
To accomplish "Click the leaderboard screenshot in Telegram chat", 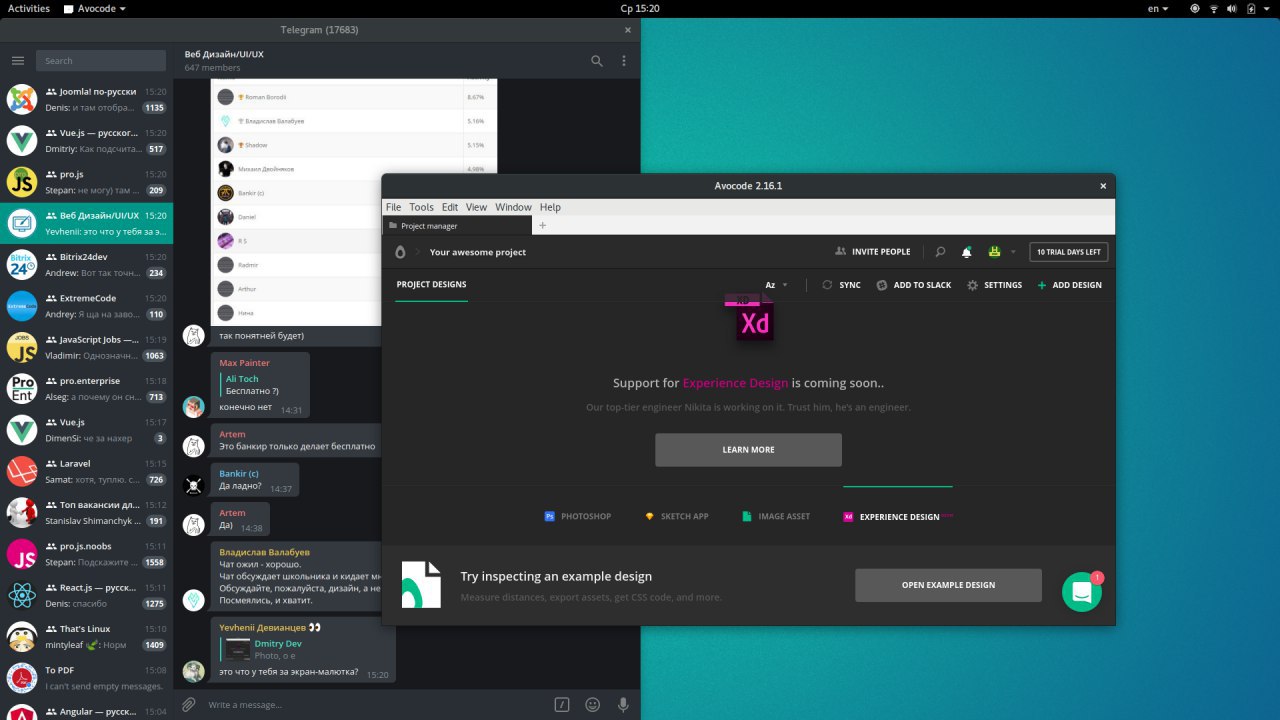I will [x=354, y=201].
